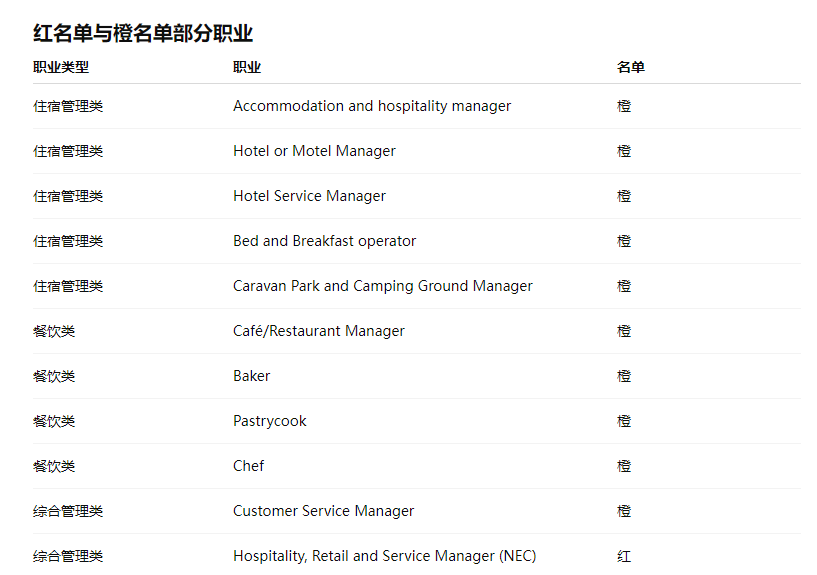Viewport: 817px width, 575px height.
Task: Click the Pastrycook occupation entry
Action: click(269, 421)
